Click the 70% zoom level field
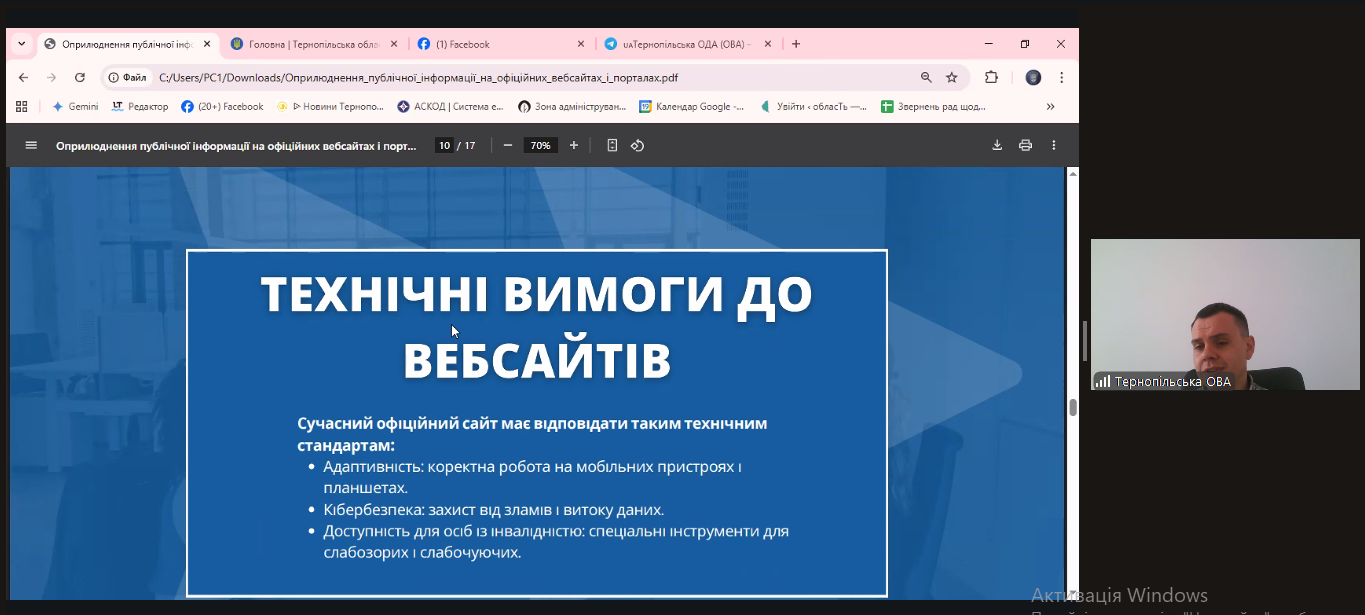This screenshot has height=615, width=1365. click(540, 145)
